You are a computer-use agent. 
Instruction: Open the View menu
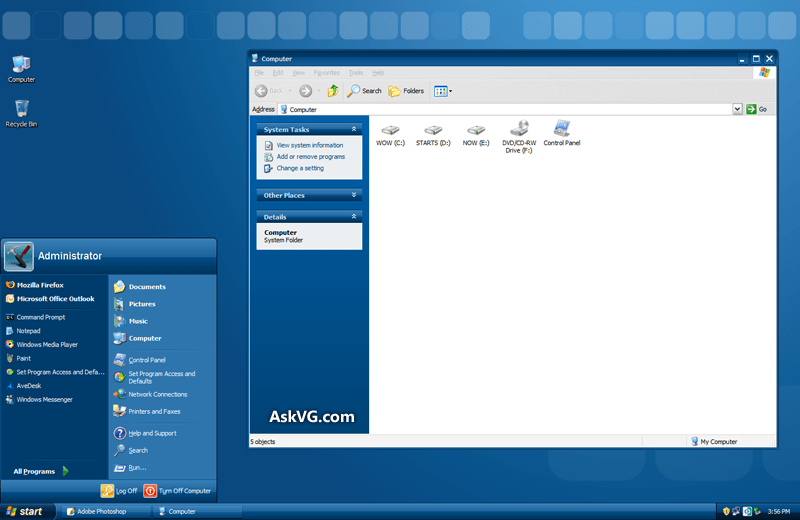[298, 73]
